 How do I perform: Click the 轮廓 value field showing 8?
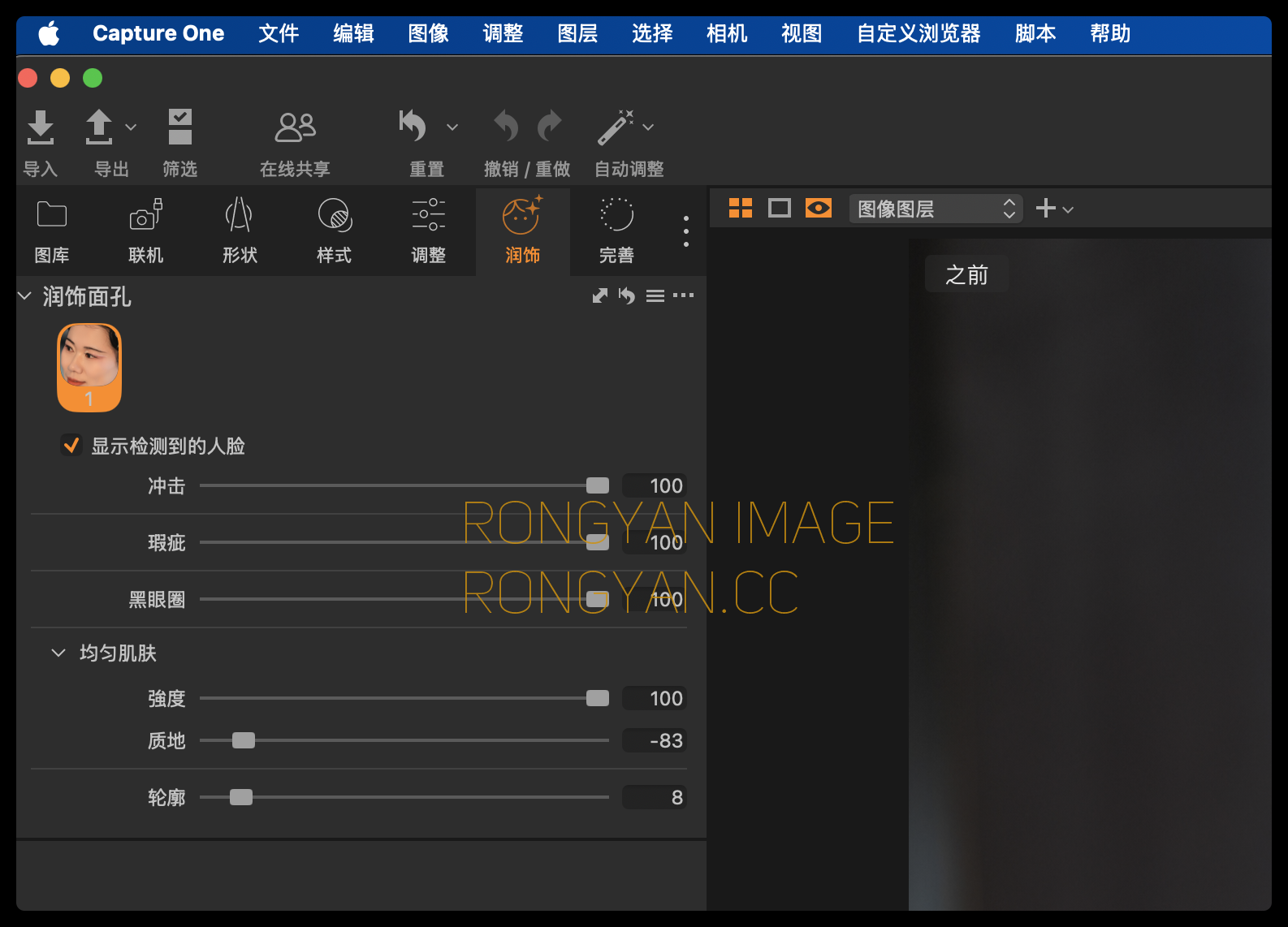click(x=655, y=797)
